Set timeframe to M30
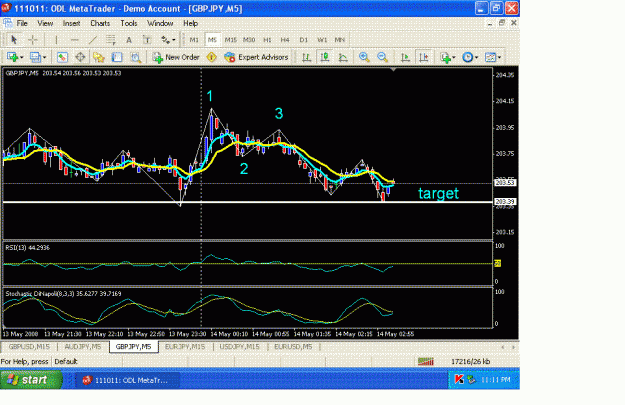This screenshot has height=405, width=625. pyautogui.click(x=249, y=40)
